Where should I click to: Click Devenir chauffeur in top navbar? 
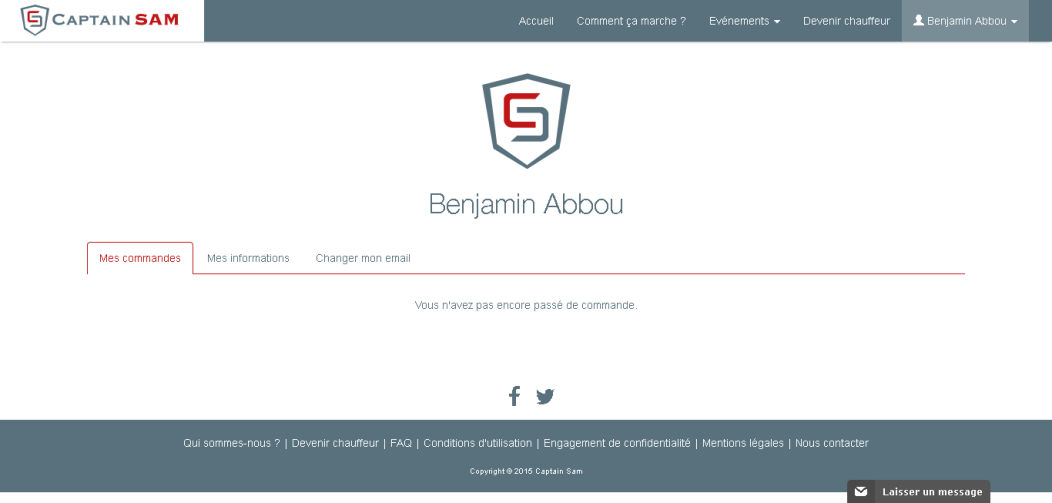pyautogui.click(x=847, y=21)
